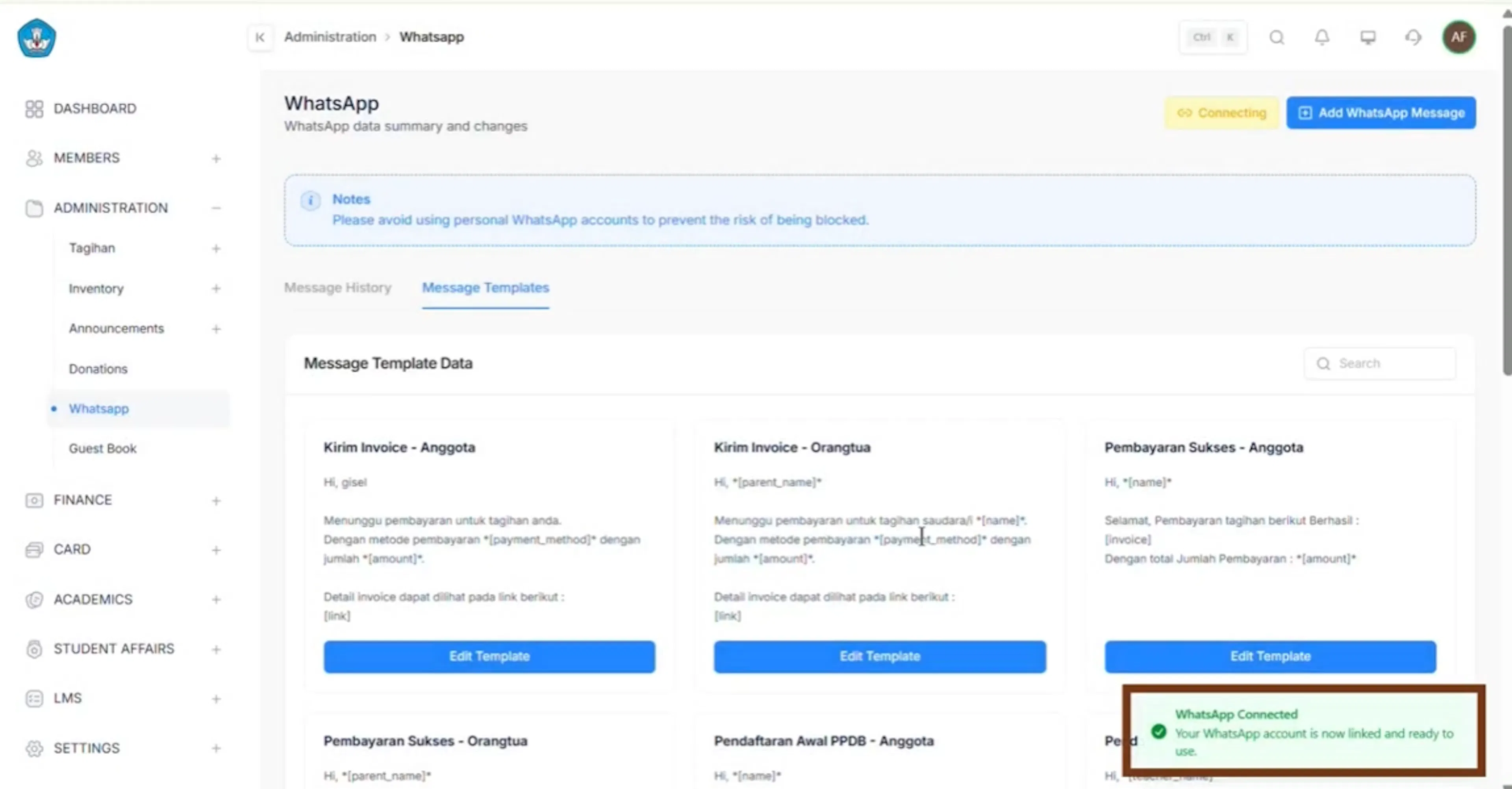
Task: Click the Student Affairs icon
Action: click(x=34, y=649)
